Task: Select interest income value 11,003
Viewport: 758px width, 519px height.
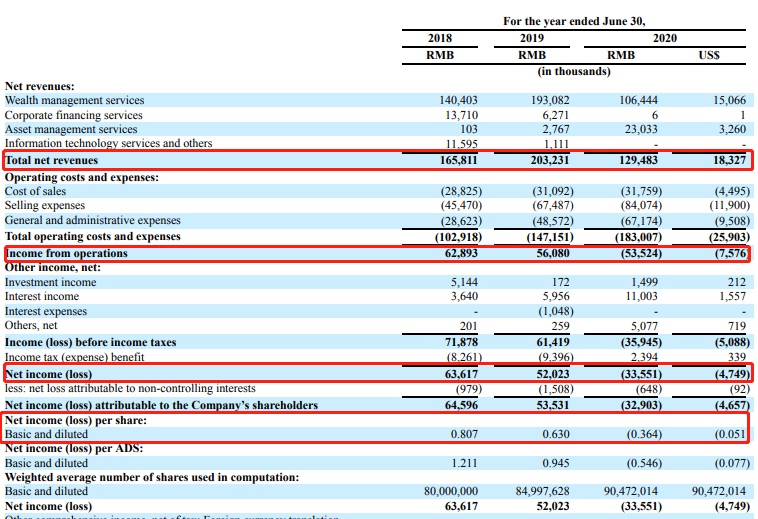Action: 641,296
